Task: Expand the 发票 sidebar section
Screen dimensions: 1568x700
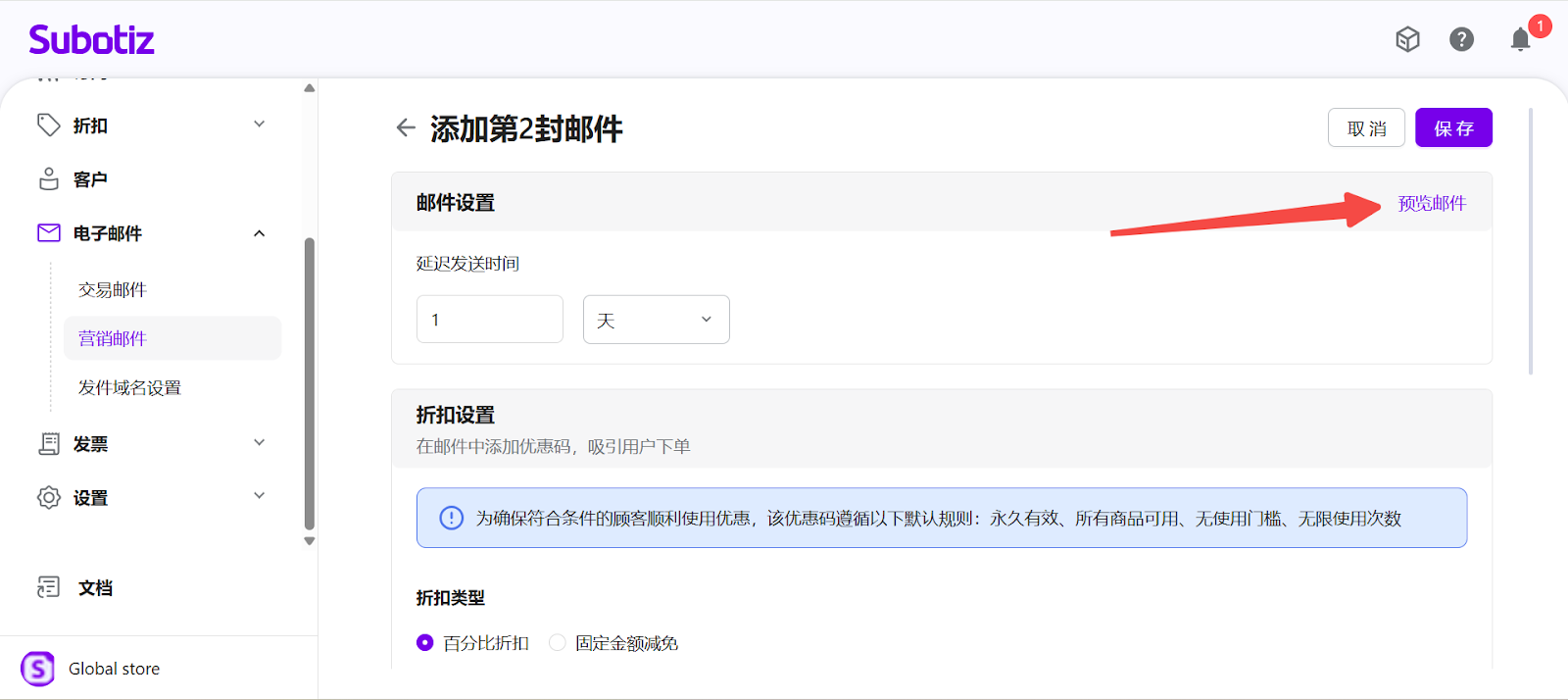Action: coord(259,443)
